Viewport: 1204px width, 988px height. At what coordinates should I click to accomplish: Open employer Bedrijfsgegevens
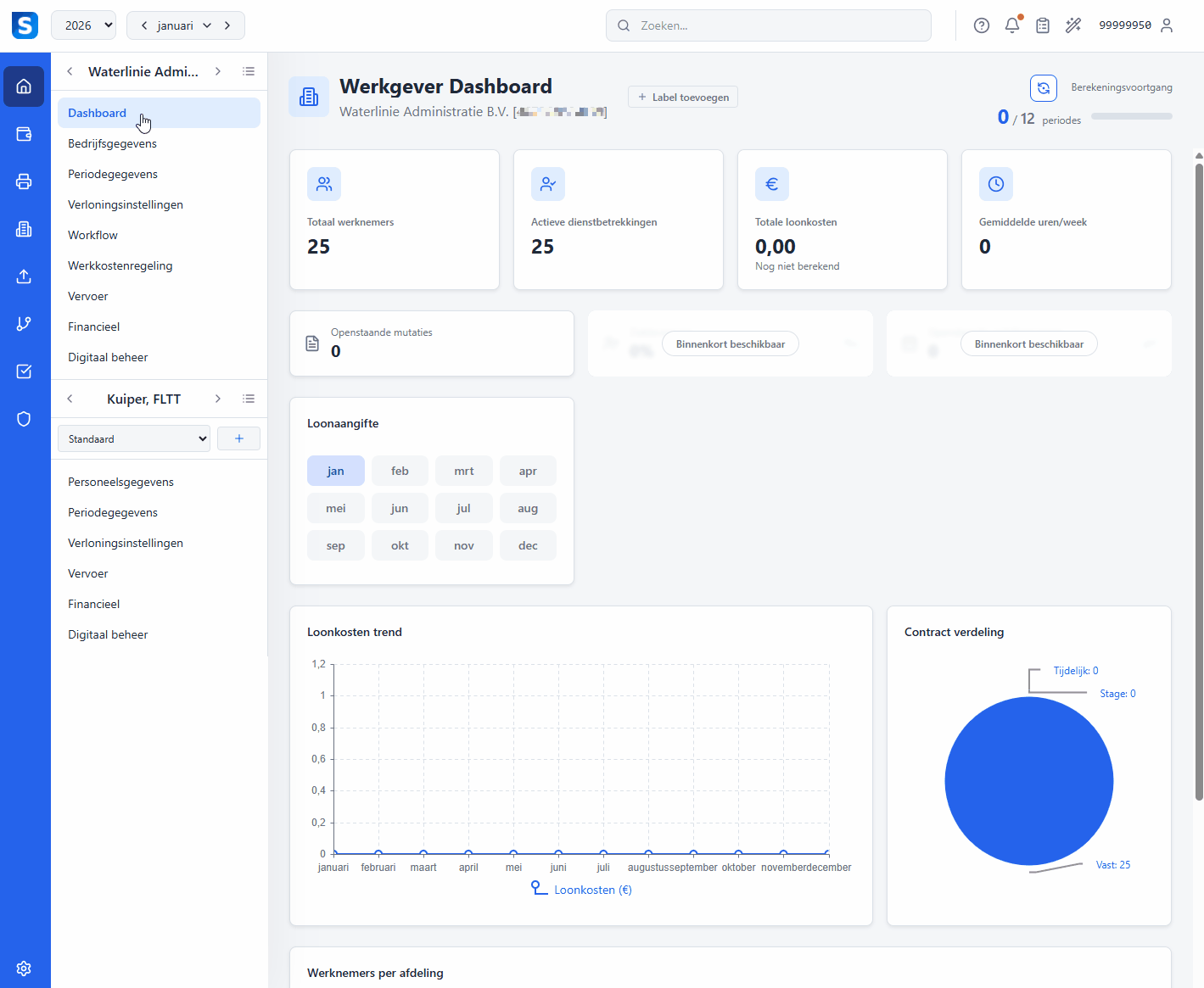159,143
